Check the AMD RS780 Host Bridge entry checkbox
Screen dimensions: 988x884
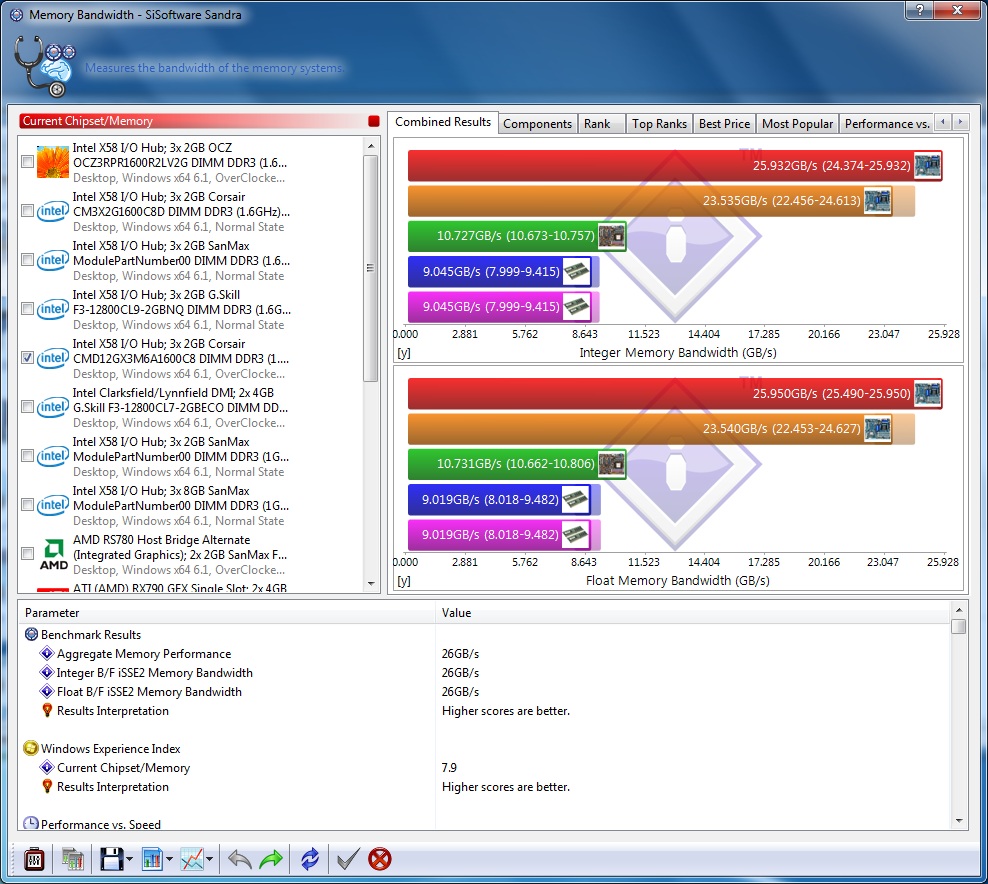pyautogui.click(x=27, y=554)
